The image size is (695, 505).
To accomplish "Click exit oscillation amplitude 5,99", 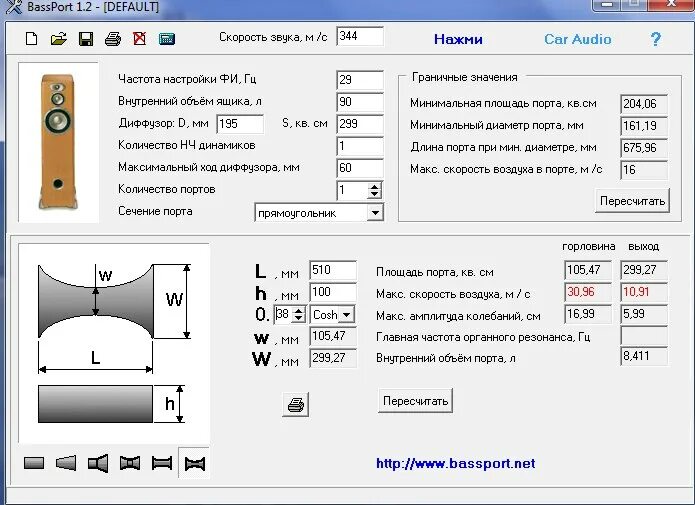I will point(644,314).
